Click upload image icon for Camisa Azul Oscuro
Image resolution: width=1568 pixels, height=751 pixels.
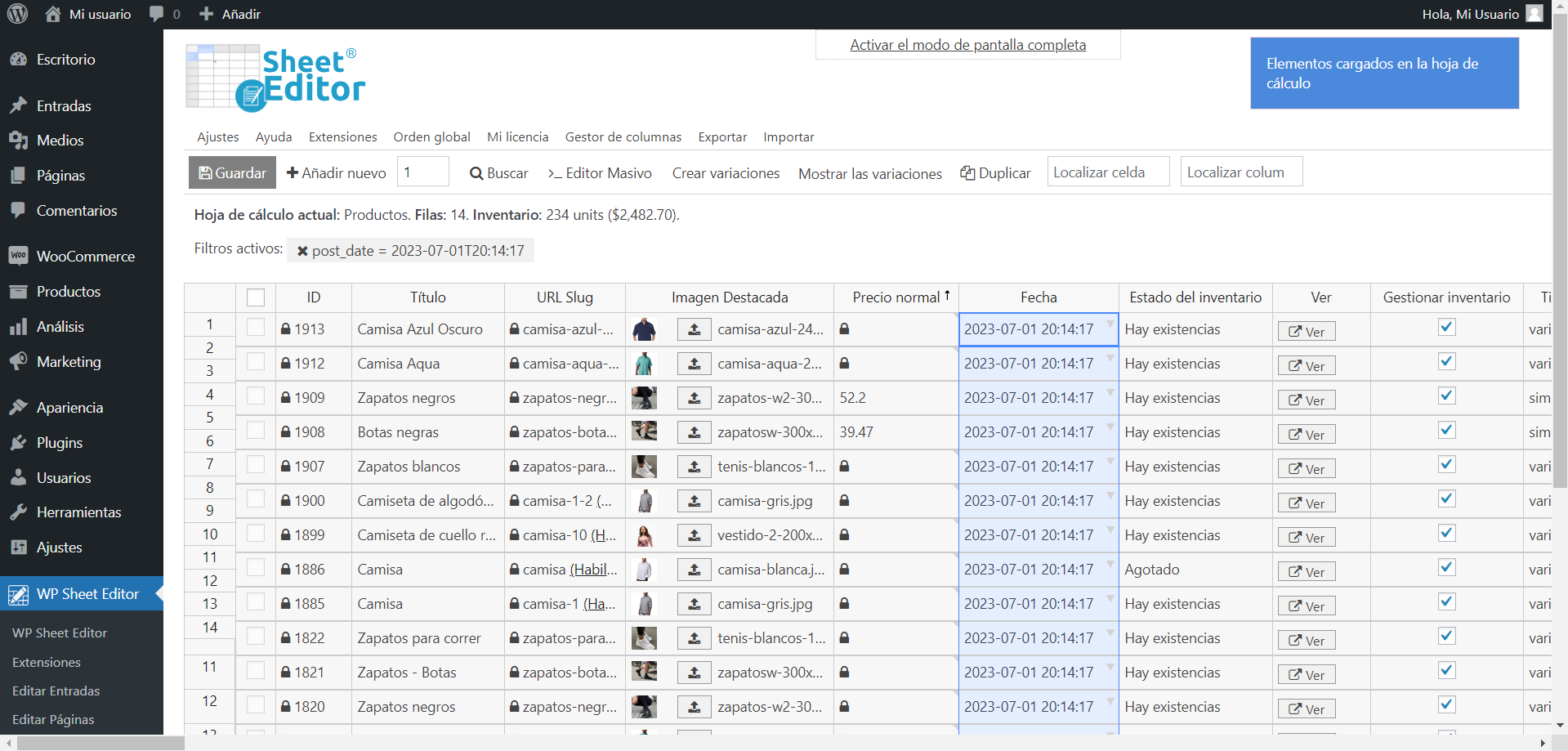(x=694, y=329)
